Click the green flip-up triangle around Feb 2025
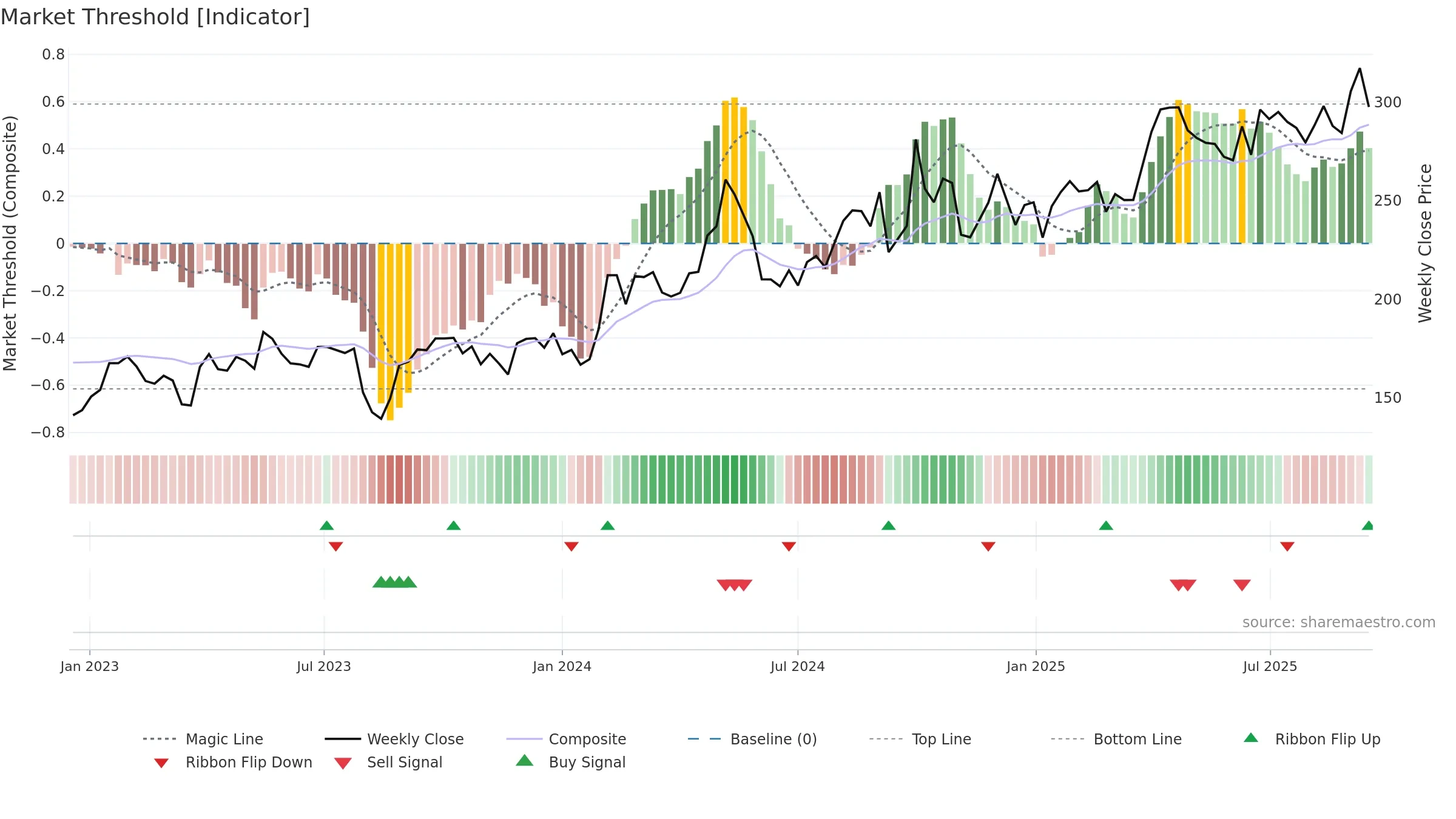 coord(1106,525)
